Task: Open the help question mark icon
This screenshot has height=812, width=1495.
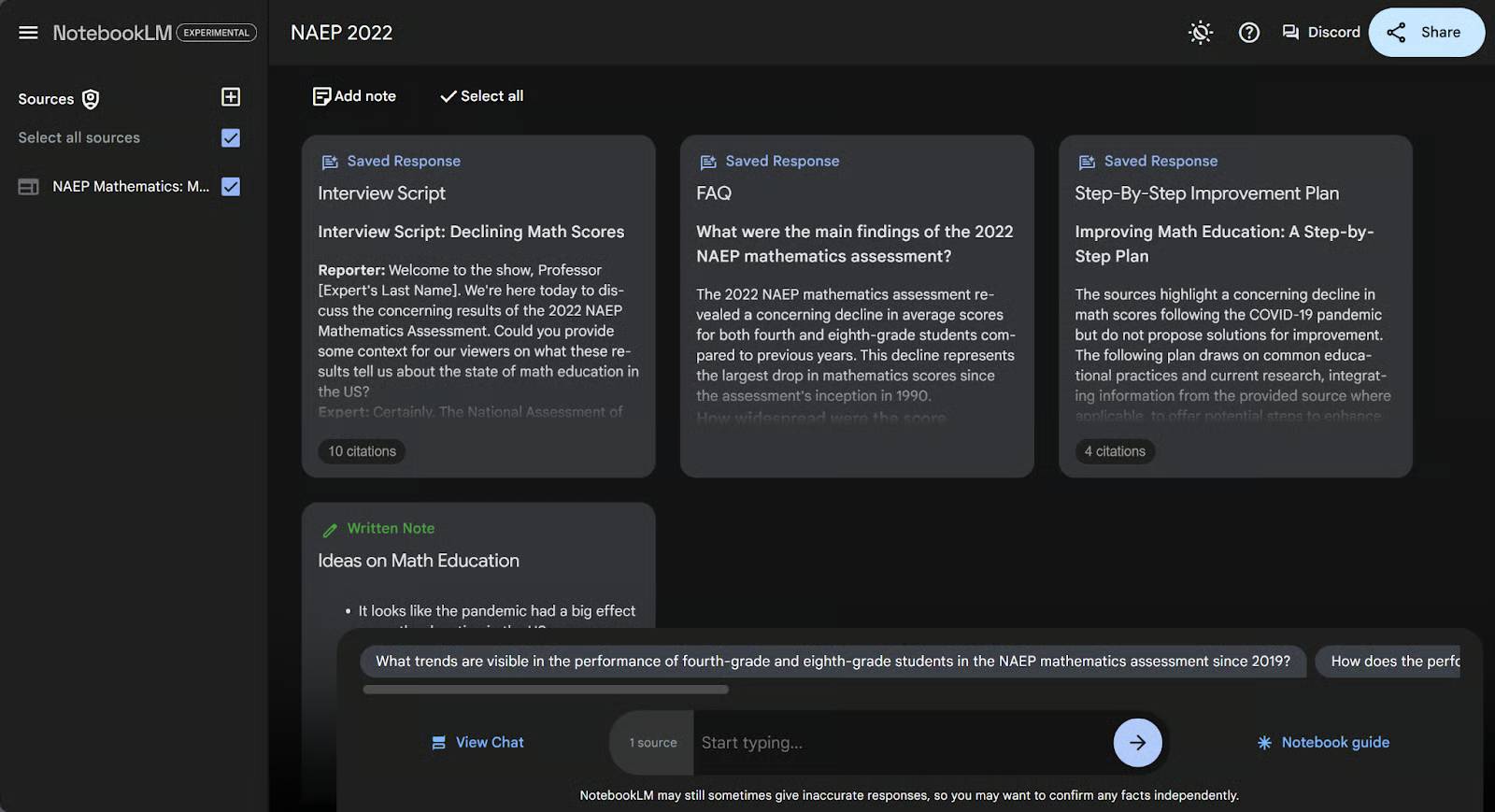Action: 1248,33
